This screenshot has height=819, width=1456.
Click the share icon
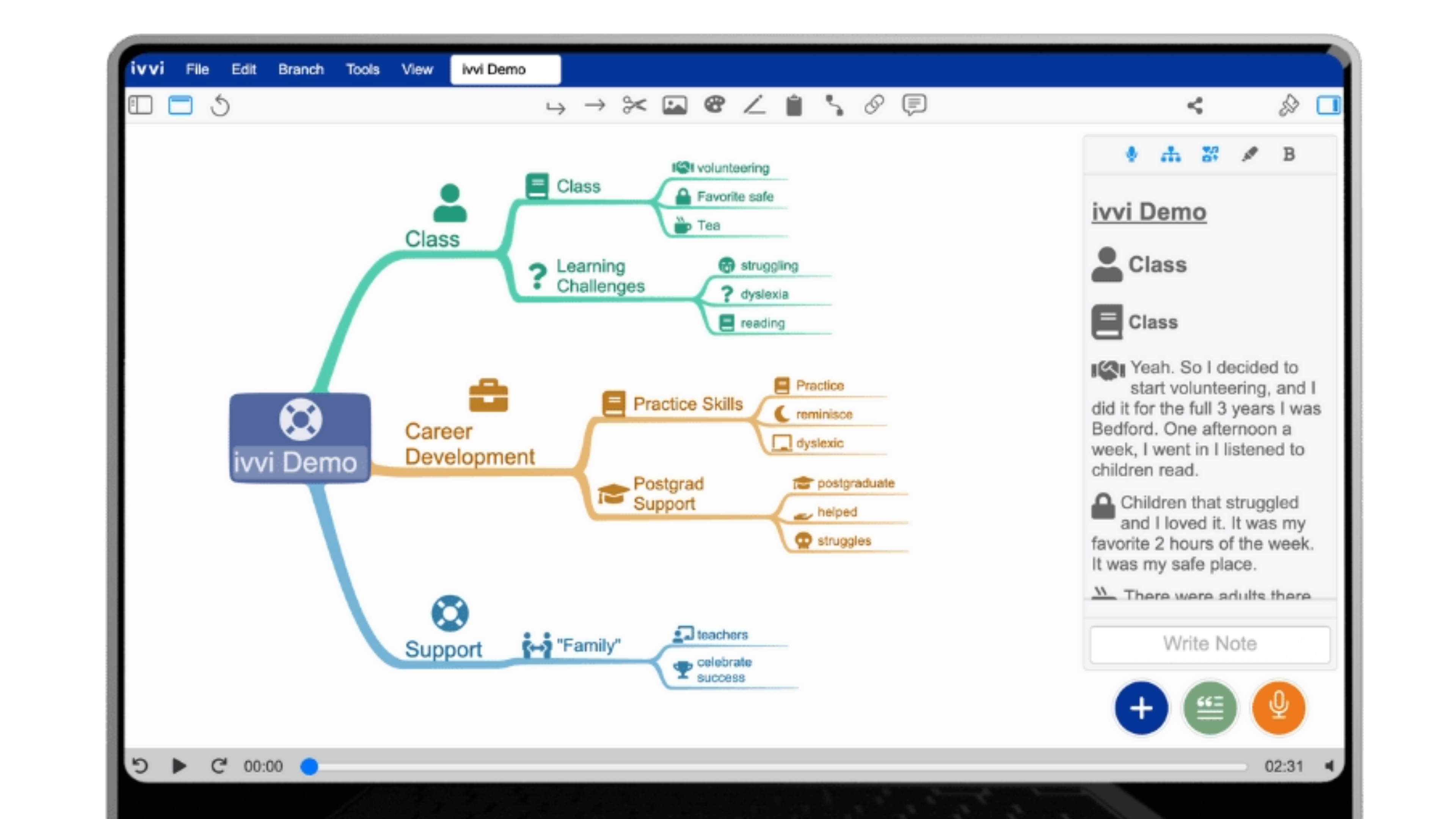(1195, 106)
